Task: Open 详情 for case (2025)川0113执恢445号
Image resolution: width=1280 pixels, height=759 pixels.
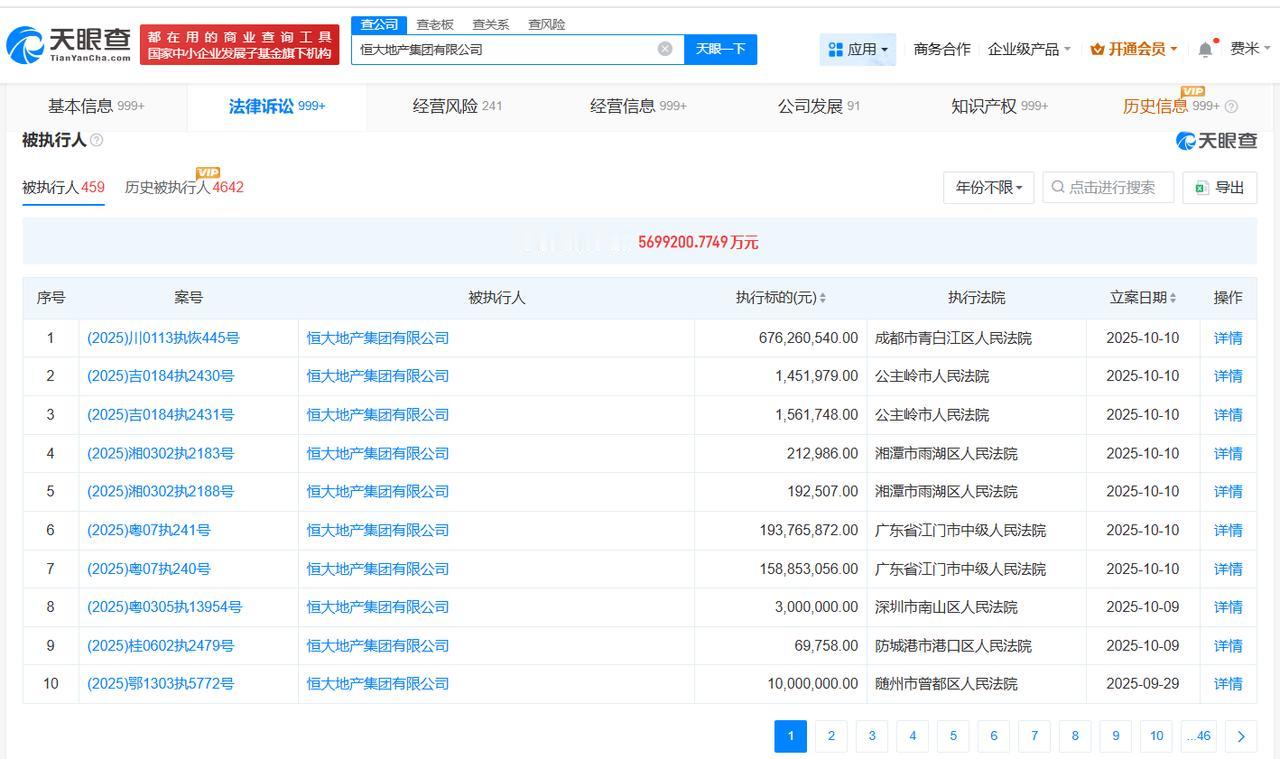Action: (x=1228, y=338)
